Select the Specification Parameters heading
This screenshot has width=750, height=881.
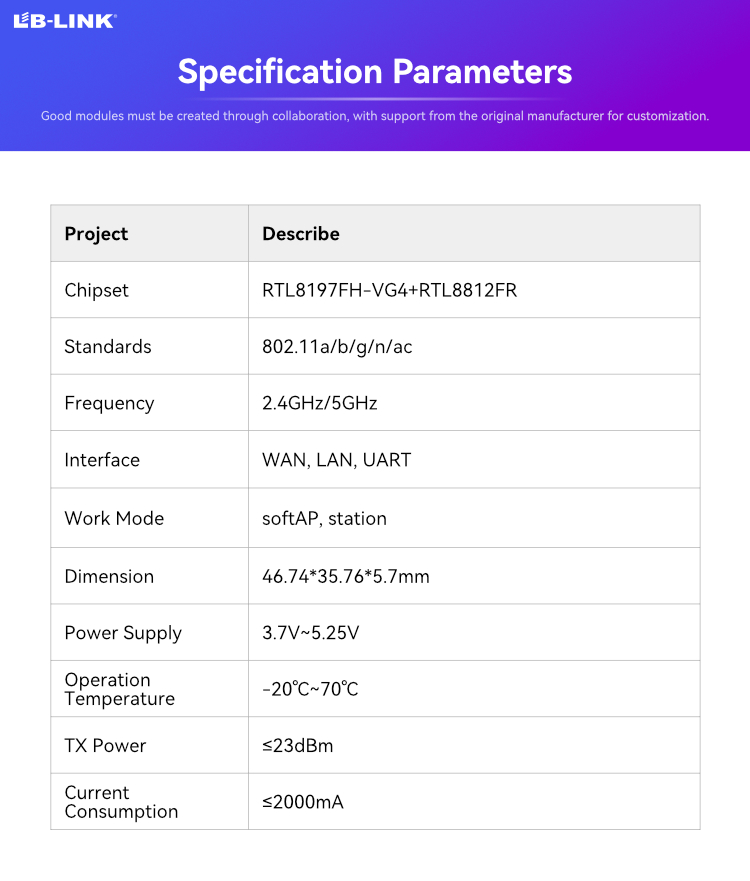(375, 72)
